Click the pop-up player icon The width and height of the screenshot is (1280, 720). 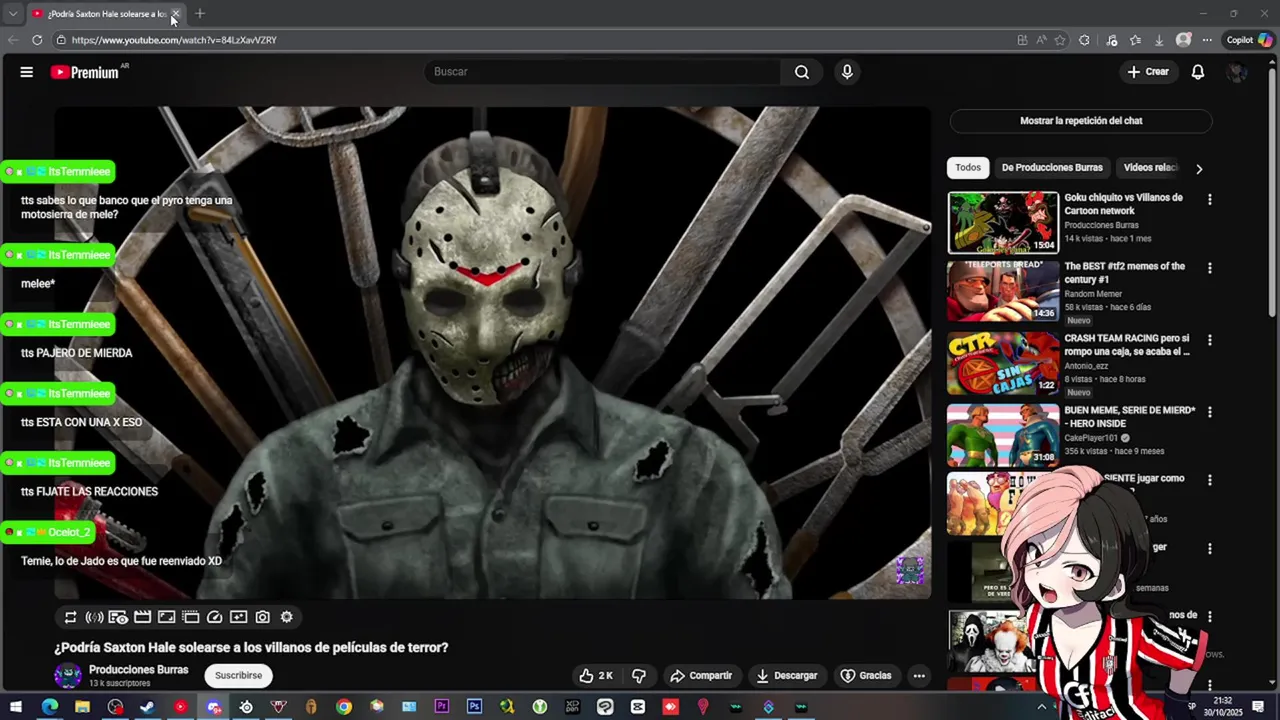(x=238, y=618)
